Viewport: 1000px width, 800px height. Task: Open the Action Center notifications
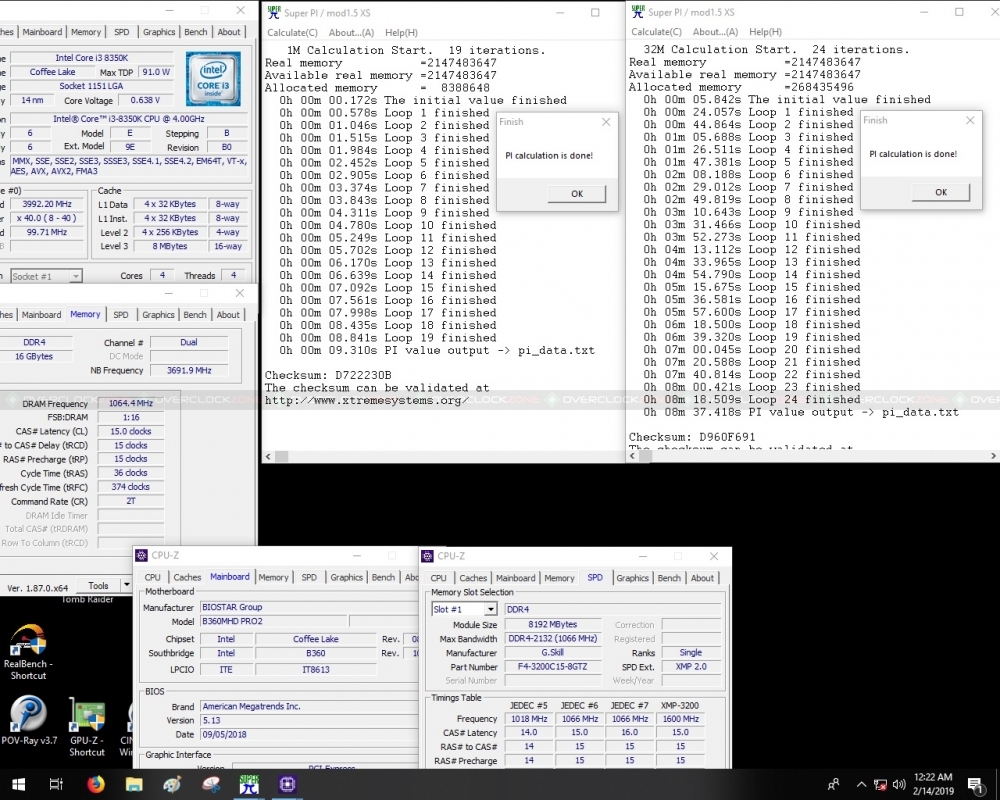tap(975, 785)
